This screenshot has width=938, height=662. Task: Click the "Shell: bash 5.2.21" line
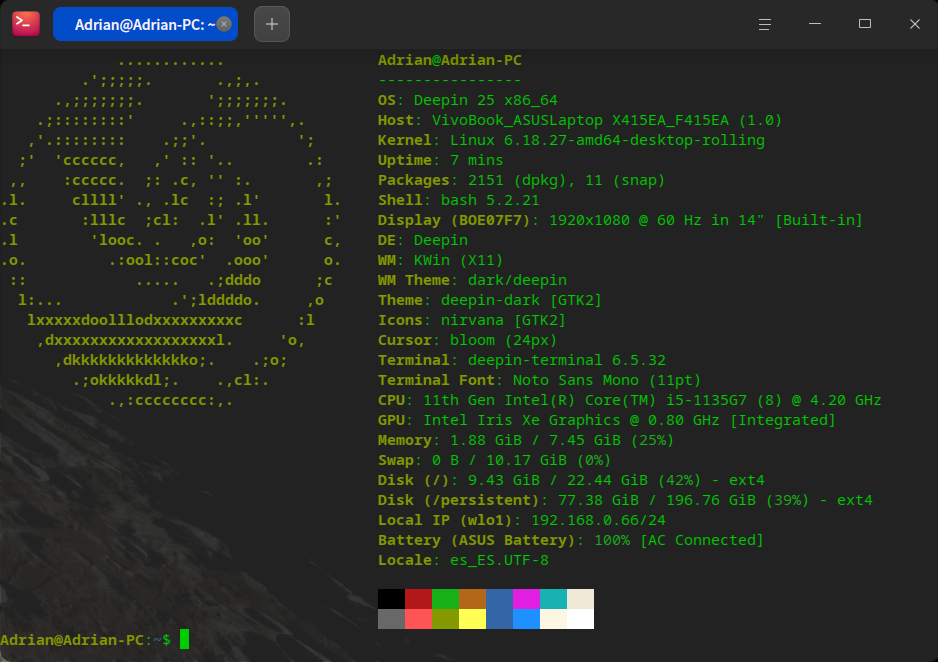[458, 200]
